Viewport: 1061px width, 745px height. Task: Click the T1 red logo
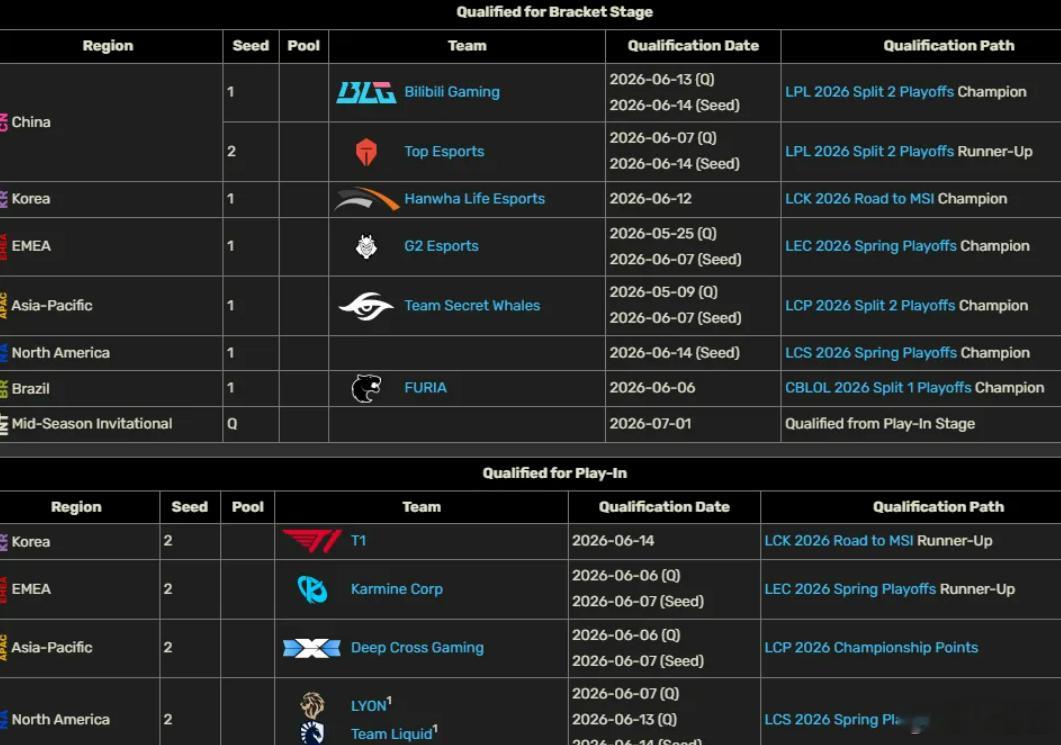[312, 541]
